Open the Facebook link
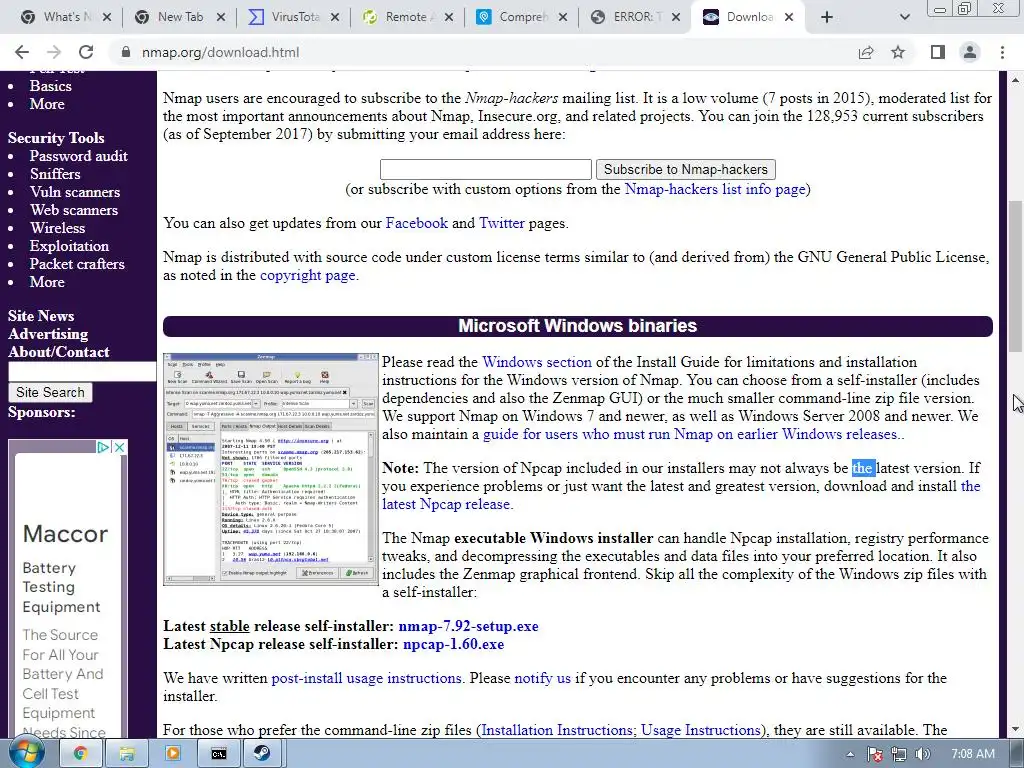1024x768 pixels. (417, 223)
